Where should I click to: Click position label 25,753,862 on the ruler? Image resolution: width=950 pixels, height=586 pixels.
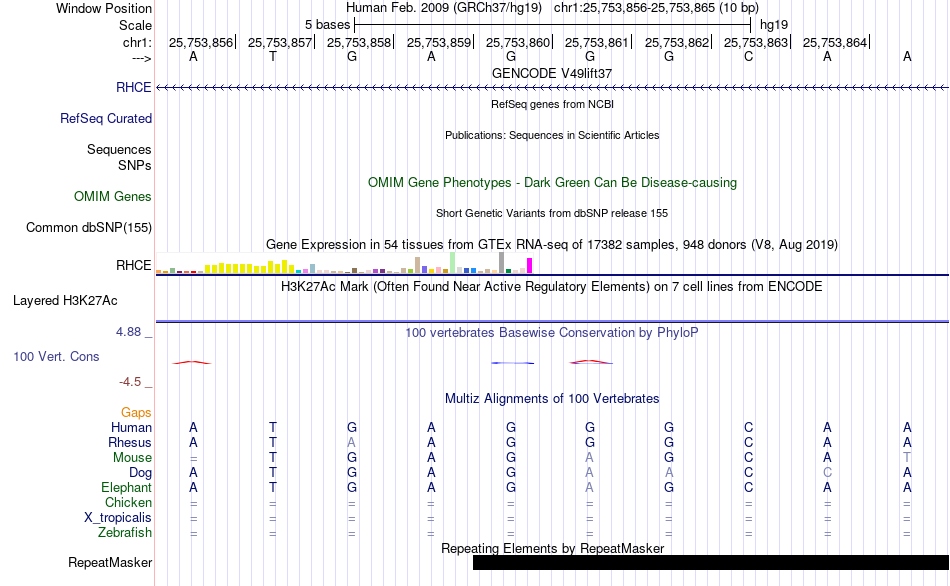[676, 42]
